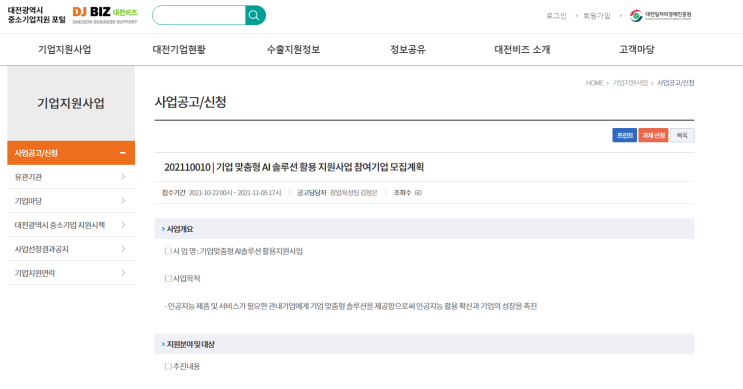This screenshot has height=389, width=743.
Task: Collapse the 사업공고/신청 sidebar section minus icon
Action: click(123, 153)
